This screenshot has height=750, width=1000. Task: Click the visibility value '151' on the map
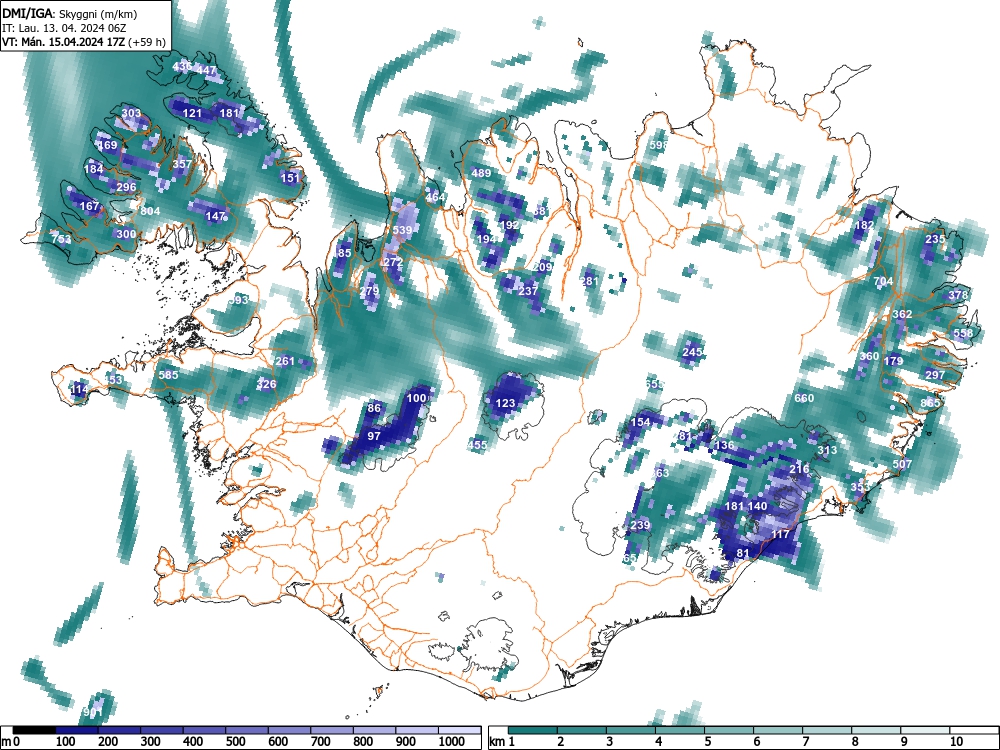[x=290, y=178]
